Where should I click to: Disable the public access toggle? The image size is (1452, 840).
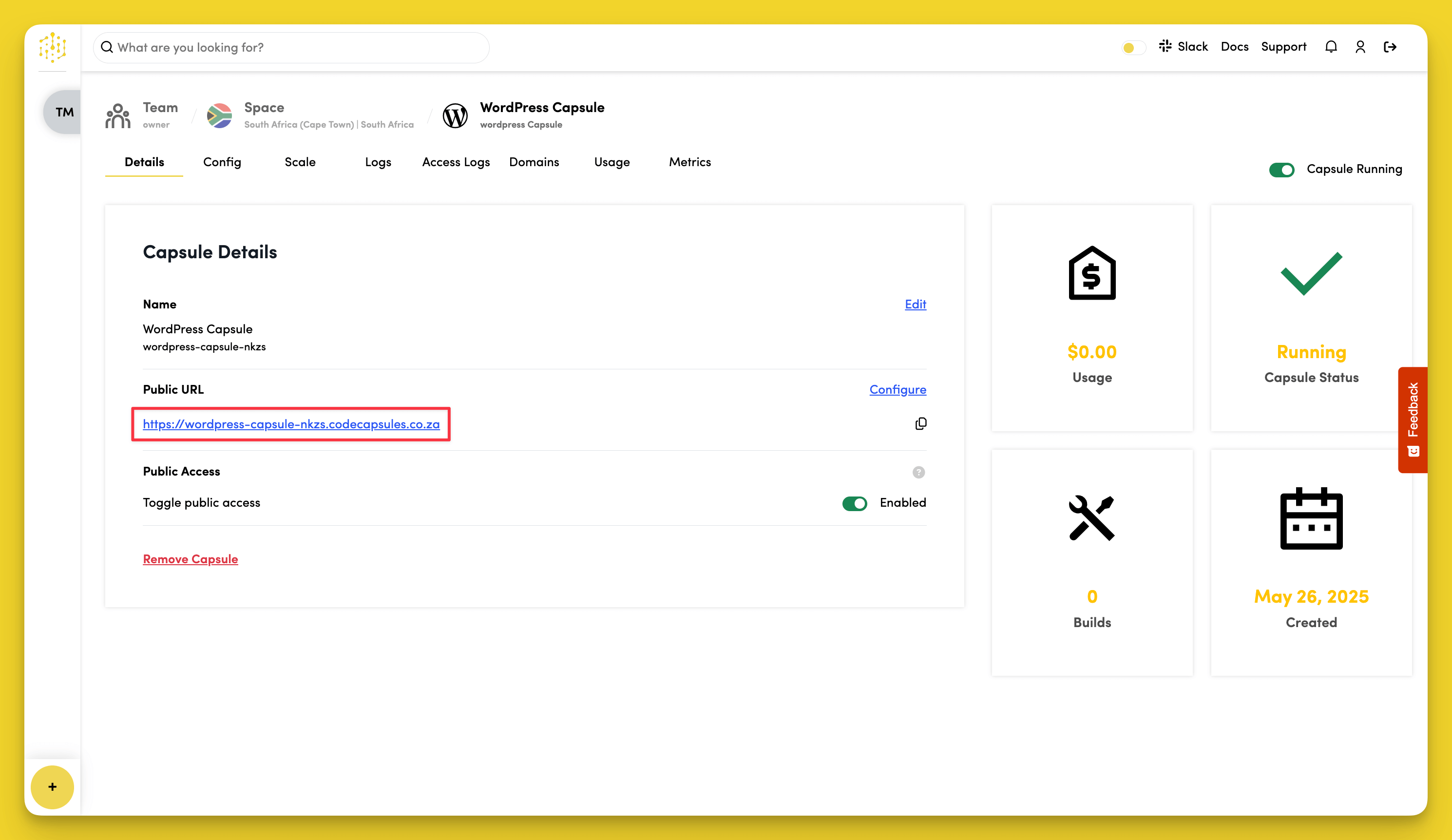pos(855,503)
